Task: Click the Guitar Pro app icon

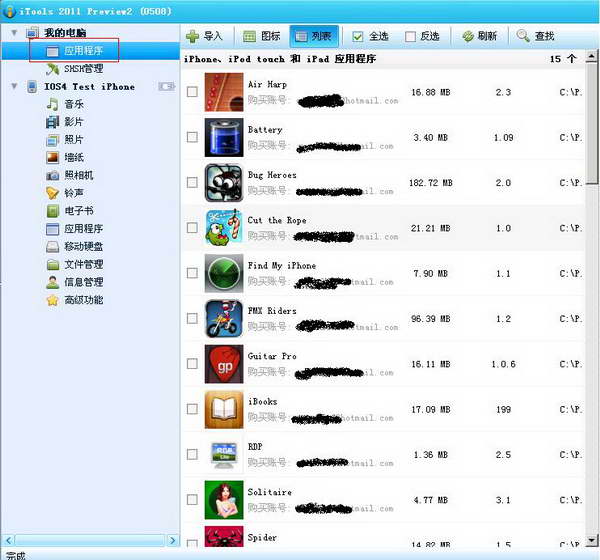Action: click(224, 364)
